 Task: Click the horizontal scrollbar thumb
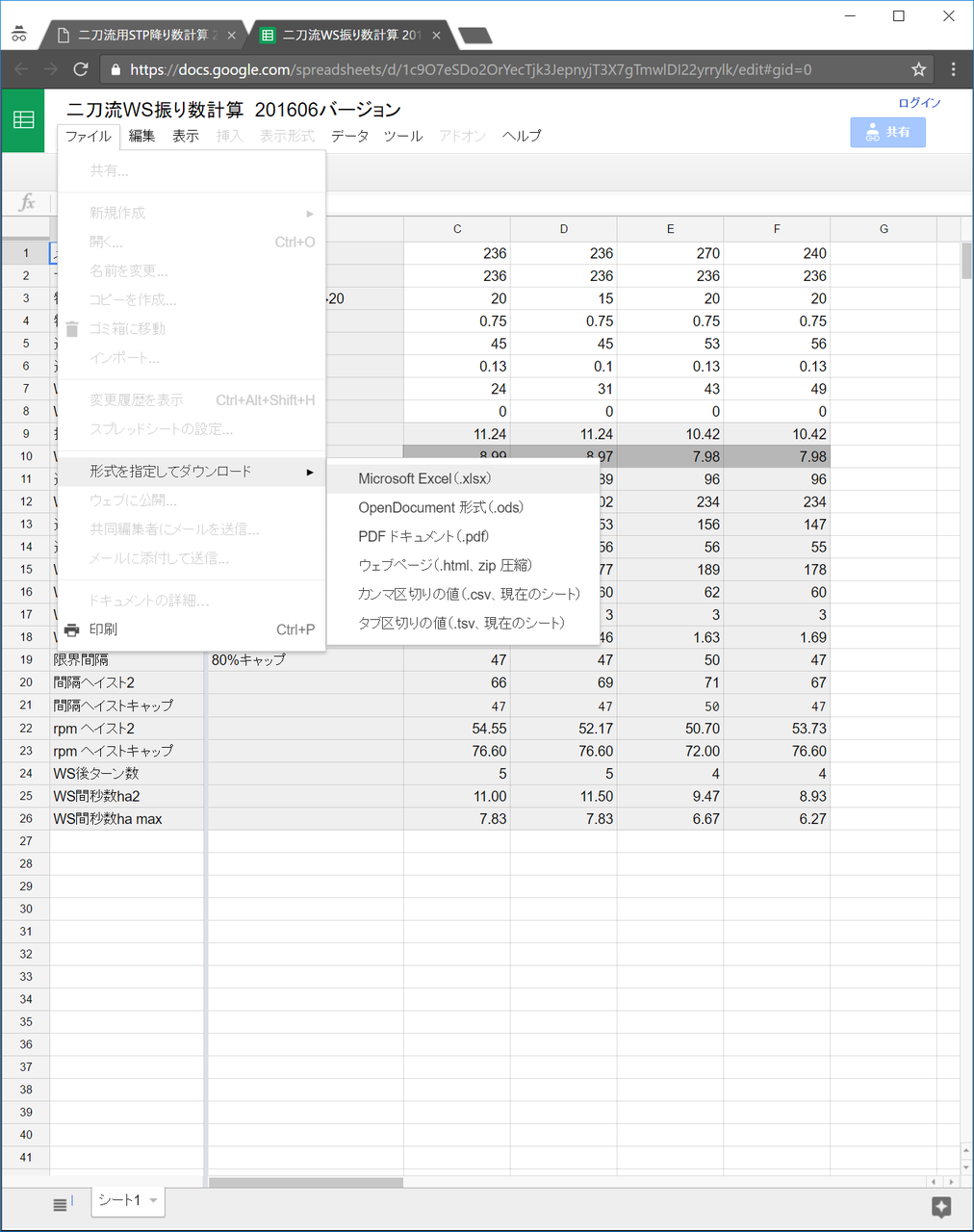(x=306, y=1182)
